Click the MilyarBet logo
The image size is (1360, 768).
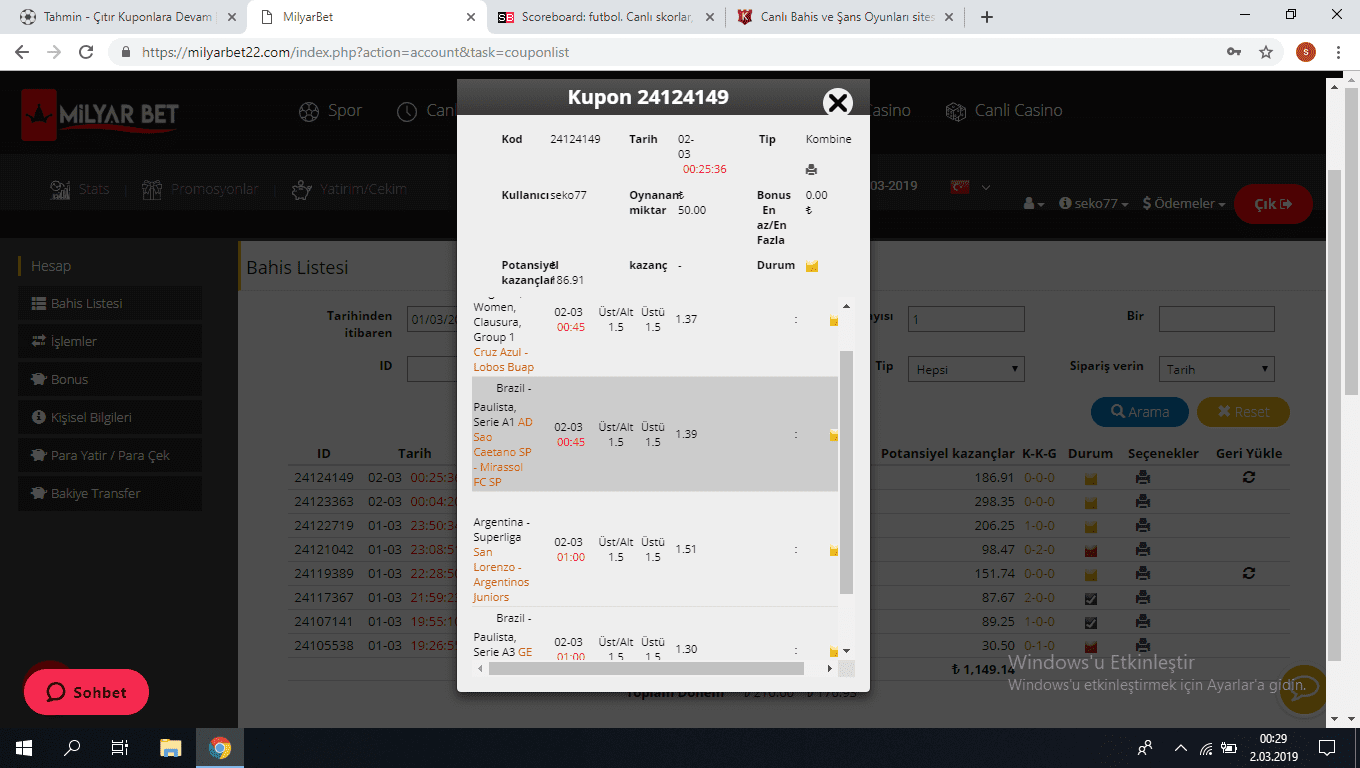[100, 115]
